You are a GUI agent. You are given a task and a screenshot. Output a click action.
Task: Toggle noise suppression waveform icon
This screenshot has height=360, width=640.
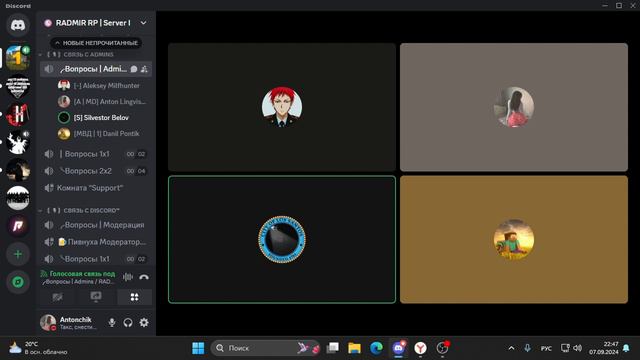pyautogui.click(x=128, y=277)
